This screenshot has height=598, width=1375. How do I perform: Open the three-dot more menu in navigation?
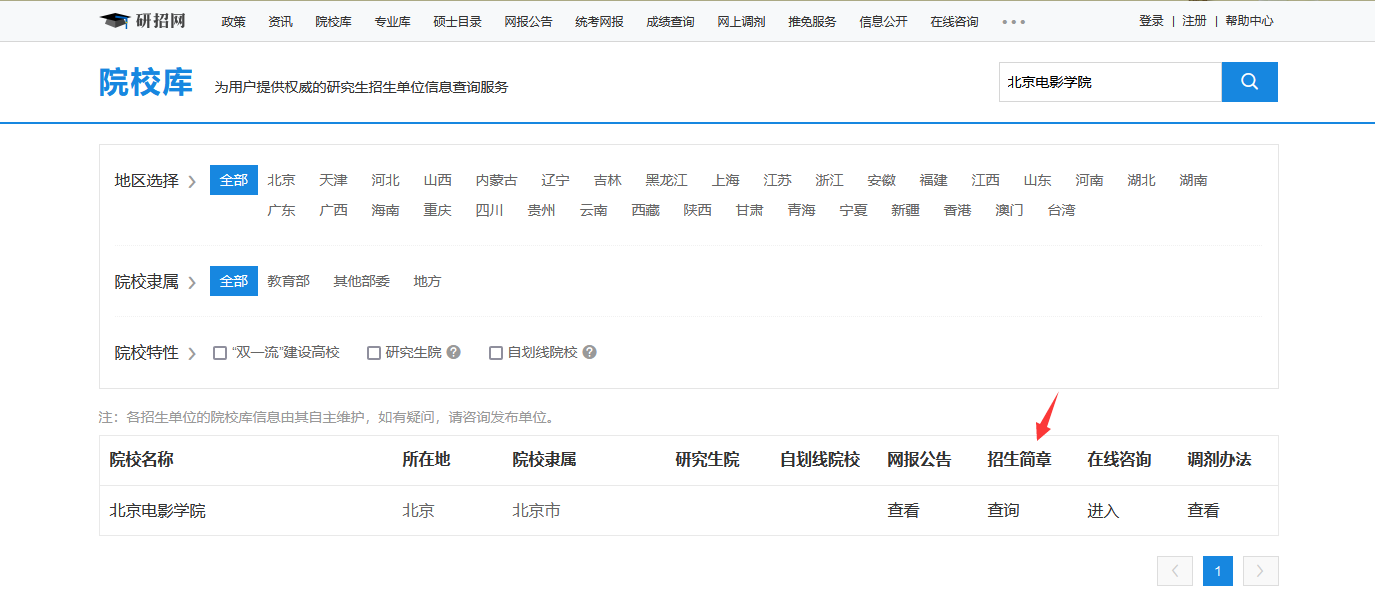(1013, 21)
